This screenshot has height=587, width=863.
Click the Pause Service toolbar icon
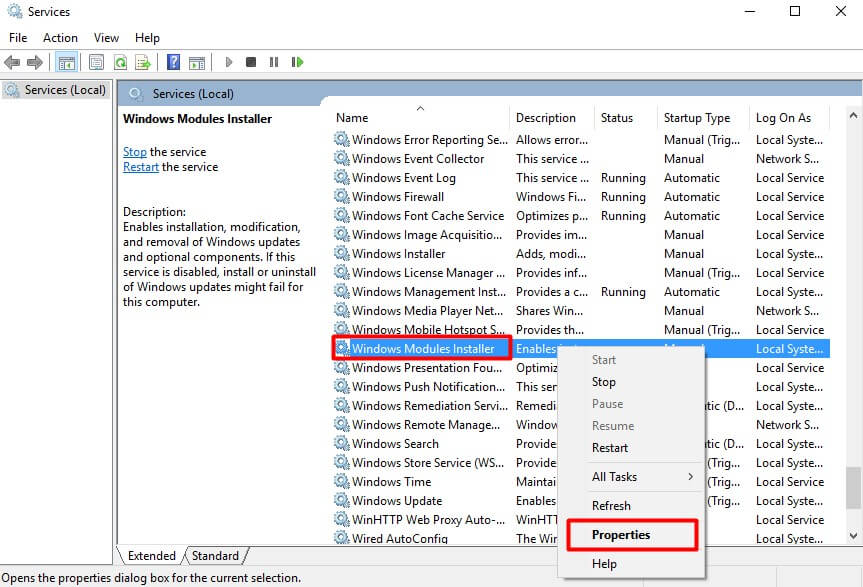click(274, 62)
